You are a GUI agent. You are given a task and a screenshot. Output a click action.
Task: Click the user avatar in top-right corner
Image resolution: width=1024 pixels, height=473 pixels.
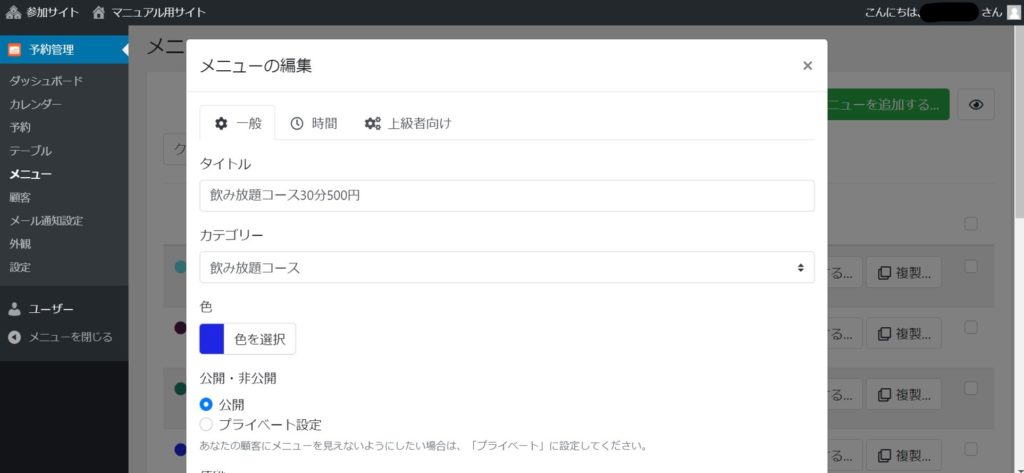[1014, 12]
